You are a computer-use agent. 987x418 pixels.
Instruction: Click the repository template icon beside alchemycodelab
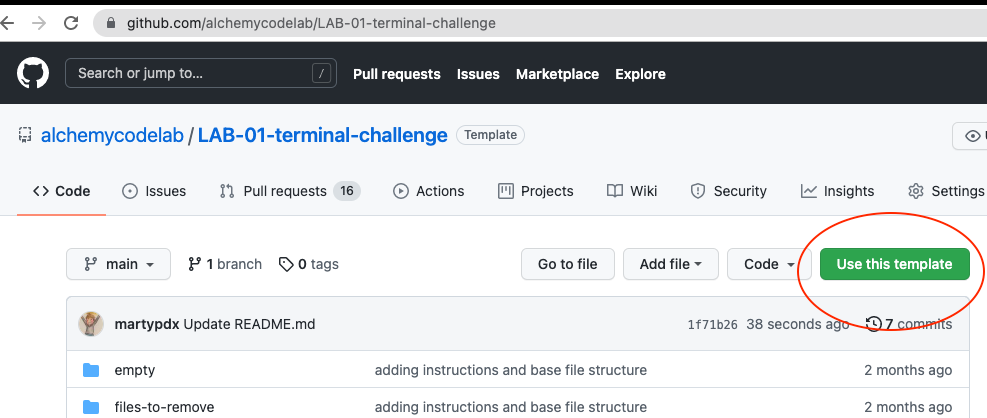(25, 136)
